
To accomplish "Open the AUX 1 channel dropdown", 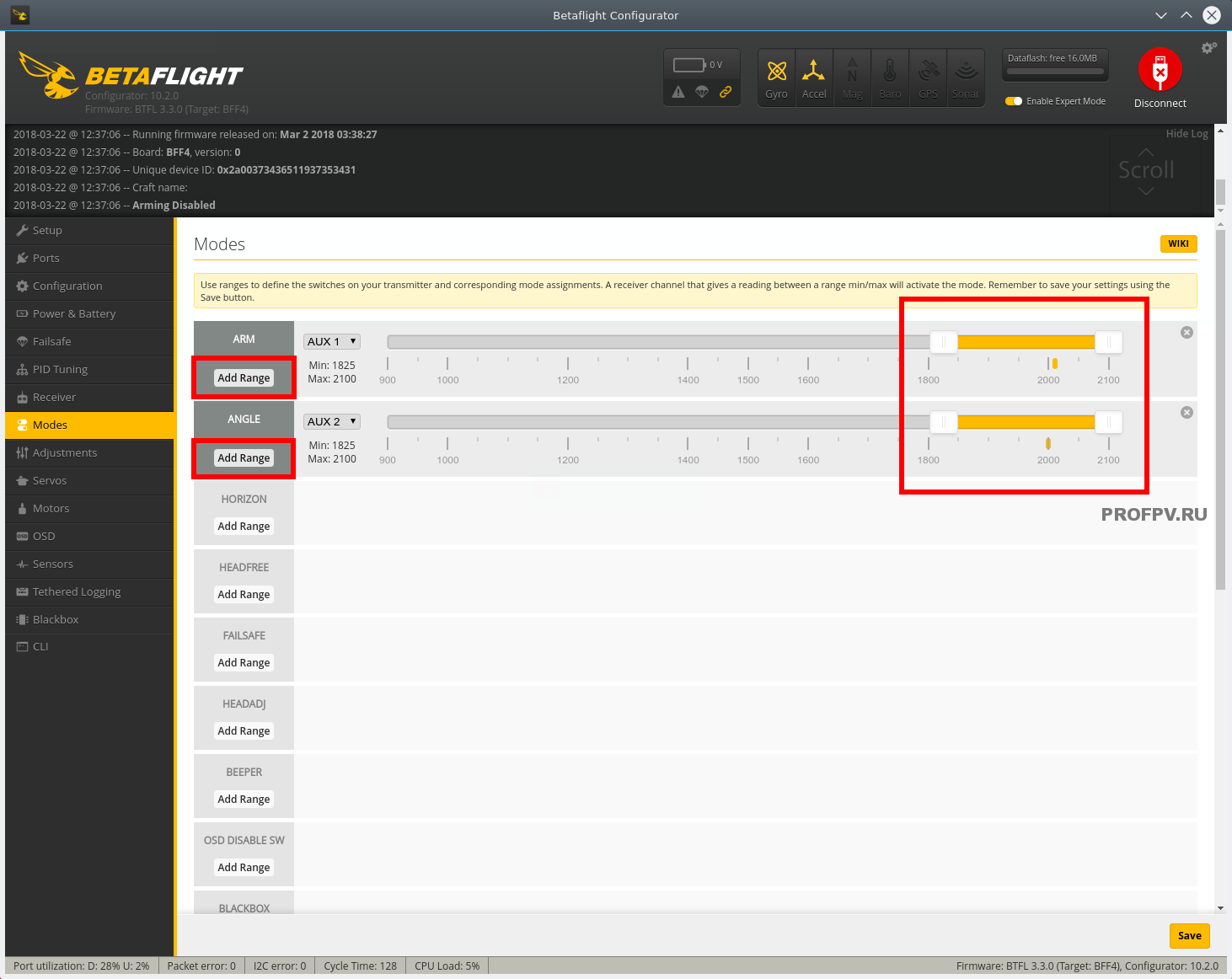I will (332, 341).
